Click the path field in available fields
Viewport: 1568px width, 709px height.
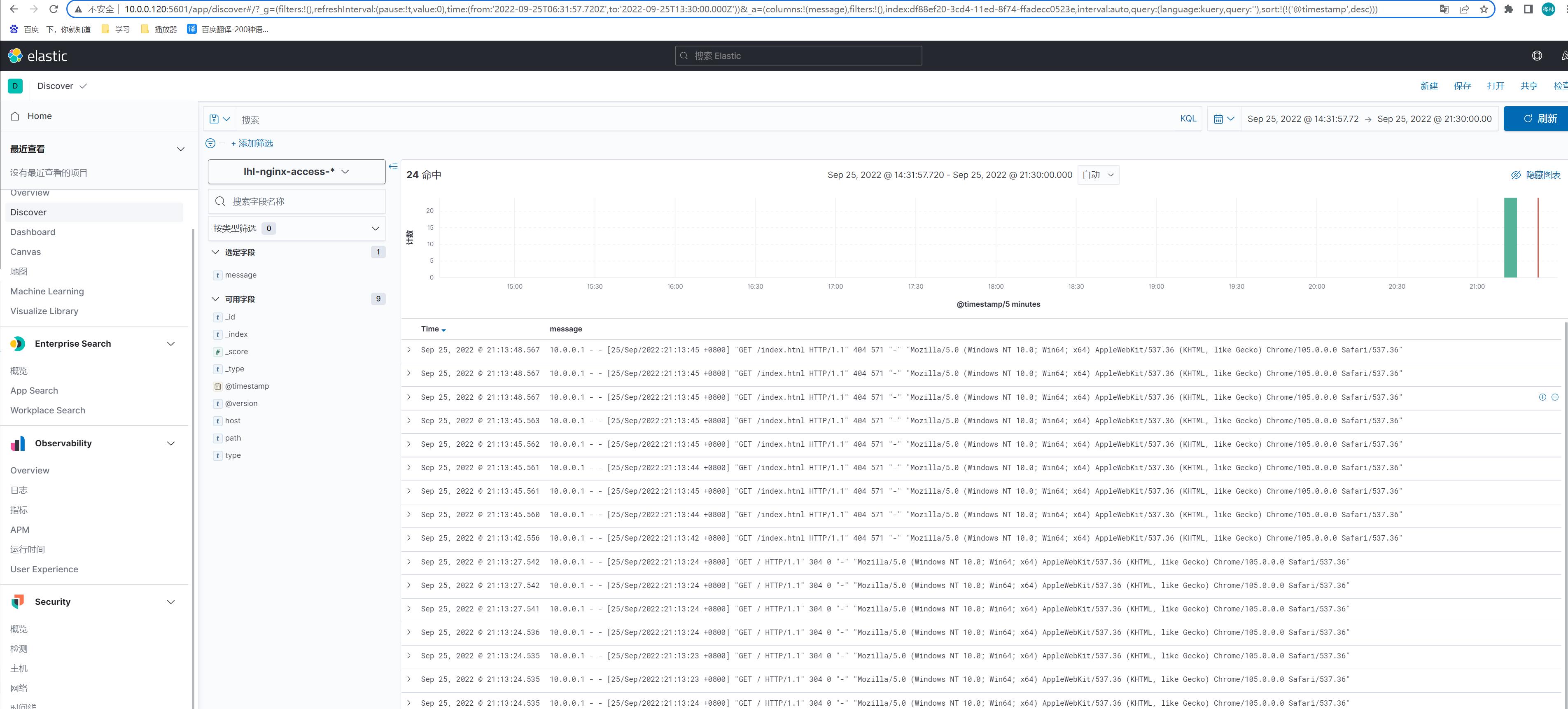tap(233, 438)
